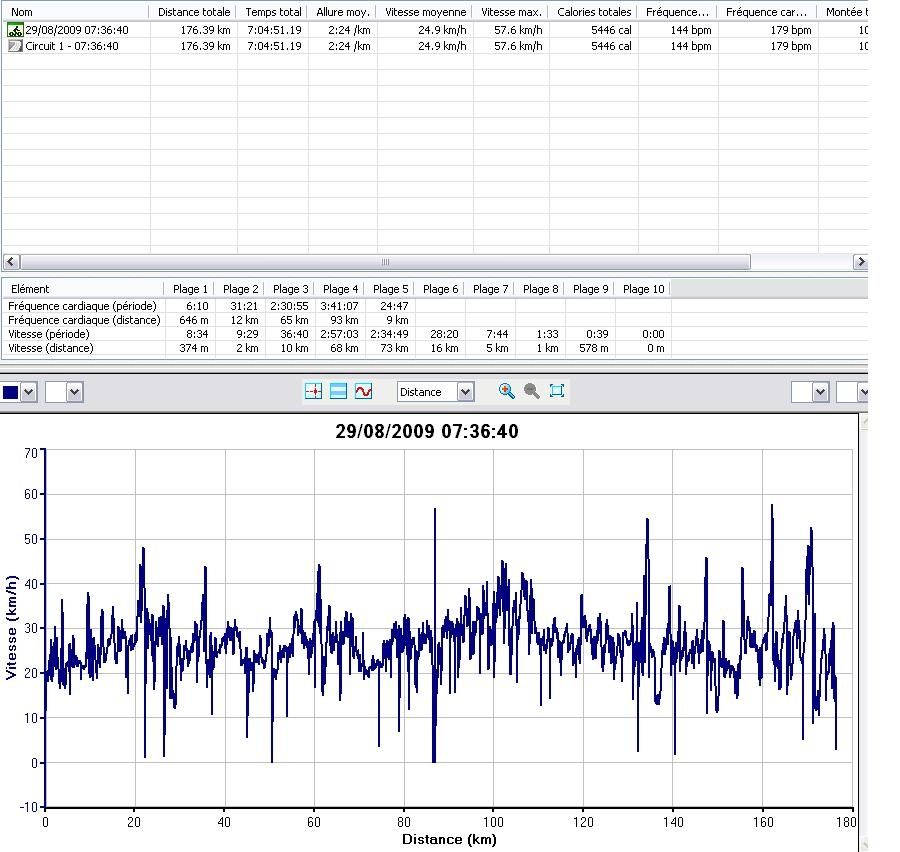This screenshot has height=852, width=900.
Task: Open the dropdown beside the left white swatch
Action: [x=75, y=393]
